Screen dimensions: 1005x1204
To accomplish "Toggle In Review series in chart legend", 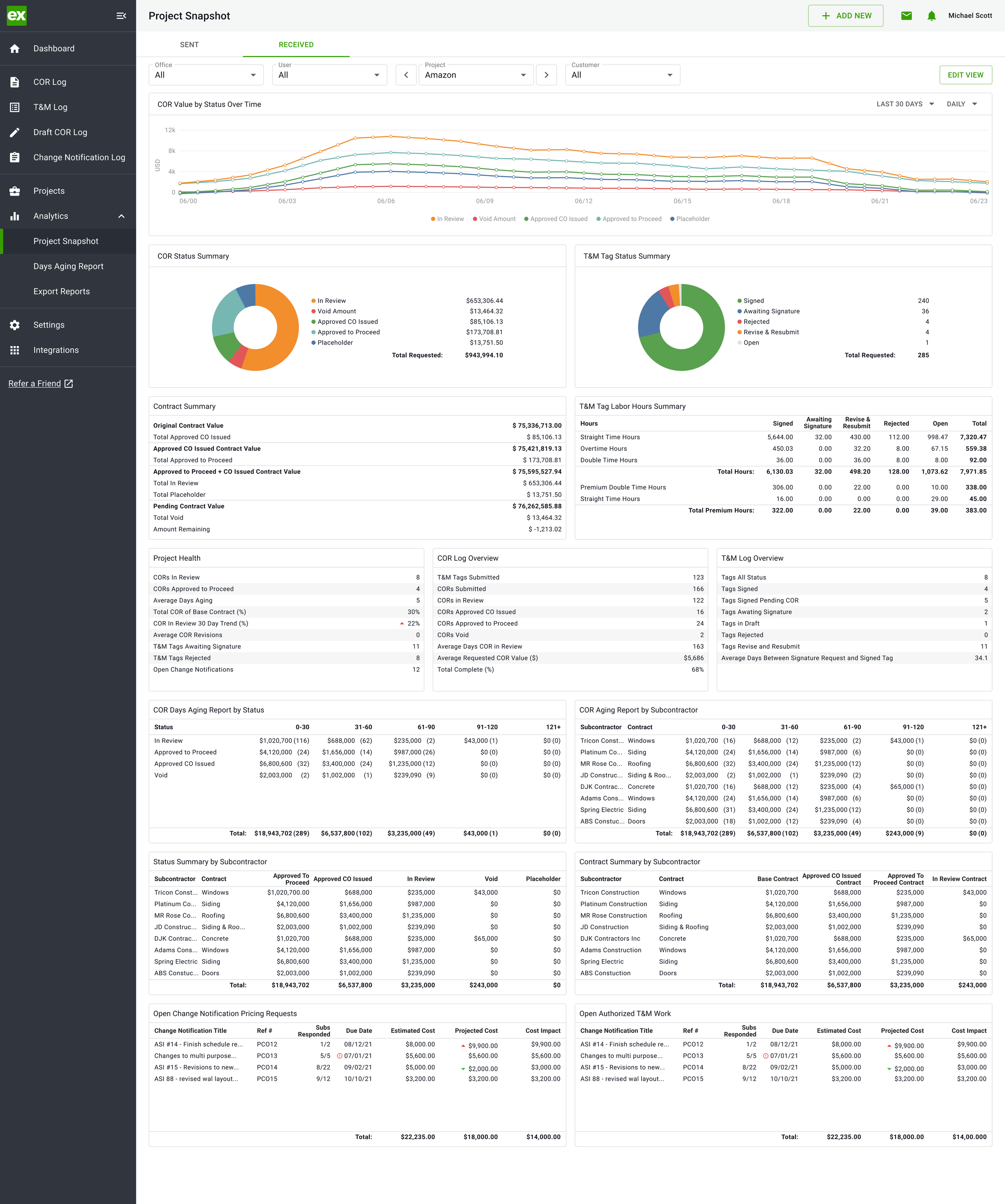I will click(447, 219).
